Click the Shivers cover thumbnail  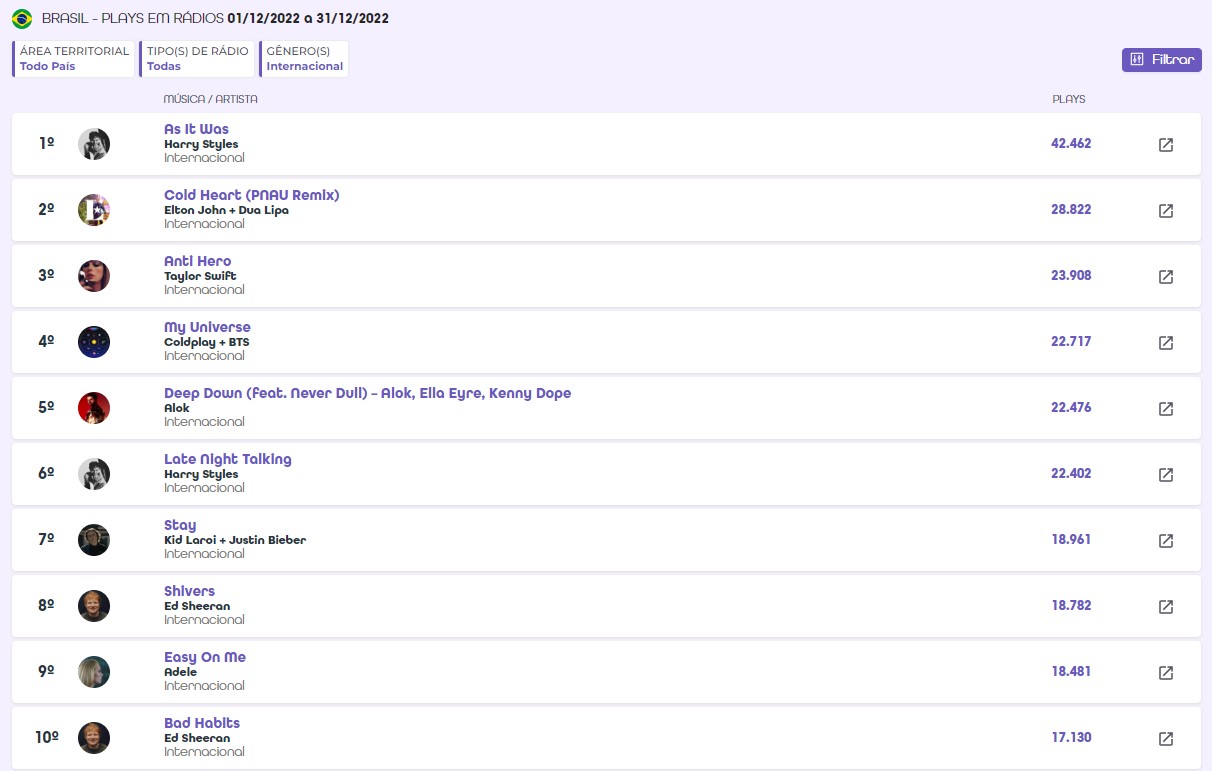coord(94,606)
